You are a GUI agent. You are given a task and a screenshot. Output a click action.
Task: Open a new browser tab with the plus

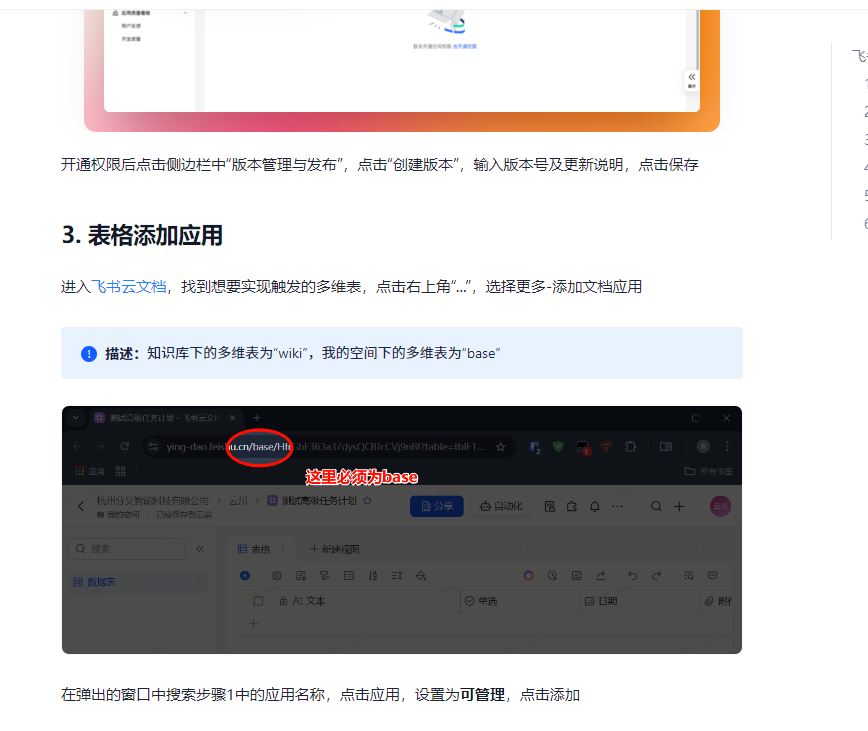coord(256,418)
